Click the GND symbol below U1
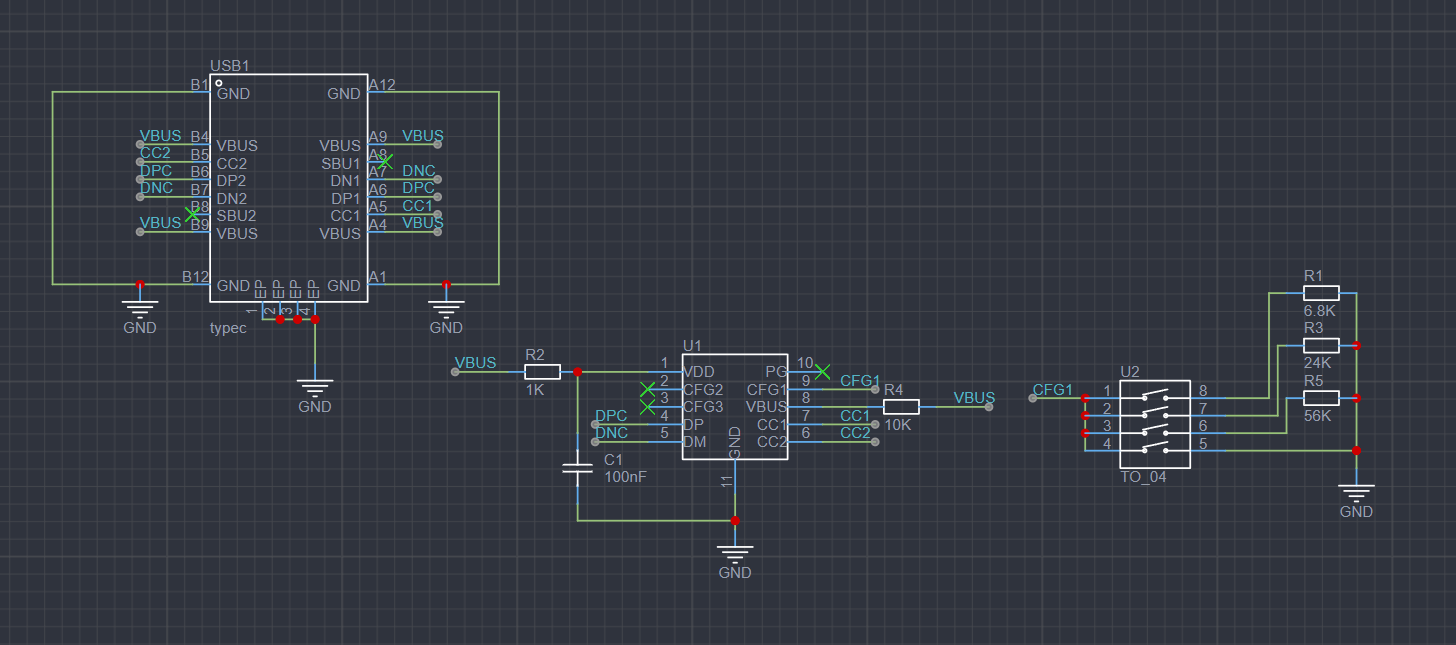The image size is (1456, 645). pos(735,556)
